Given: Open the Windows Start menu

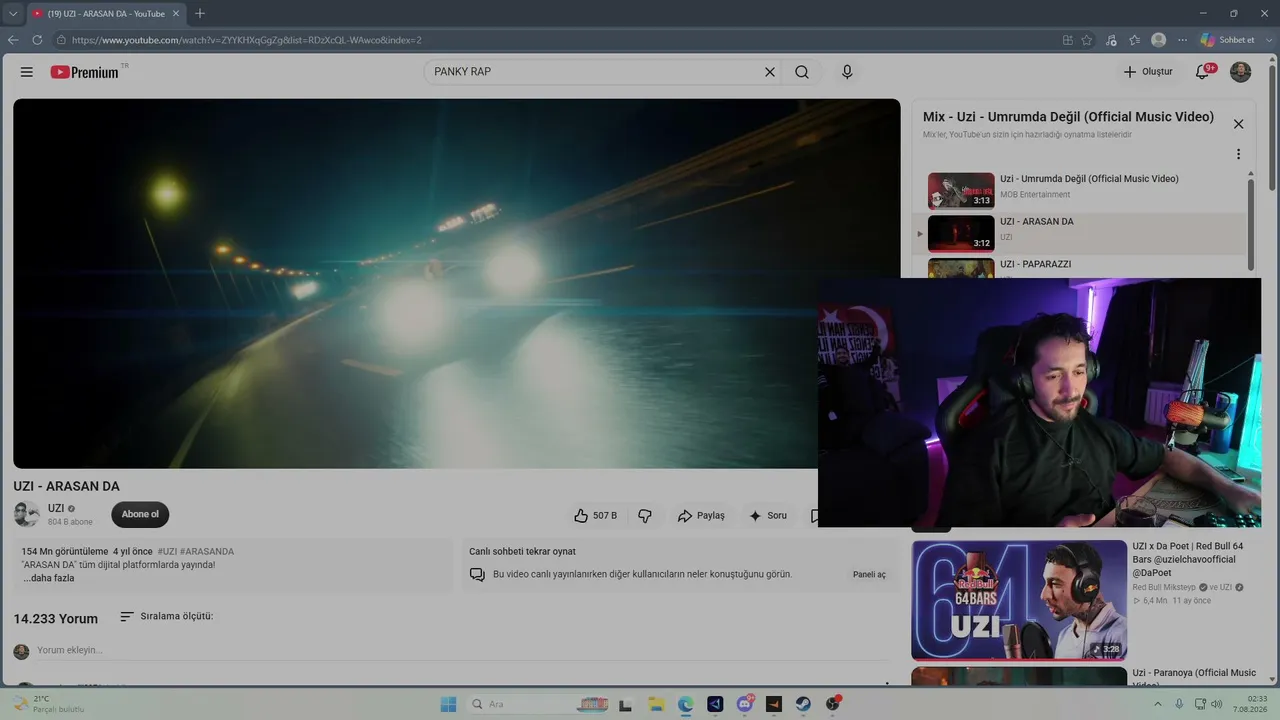Looking at the screenshot, I should [x=449, y=704].
